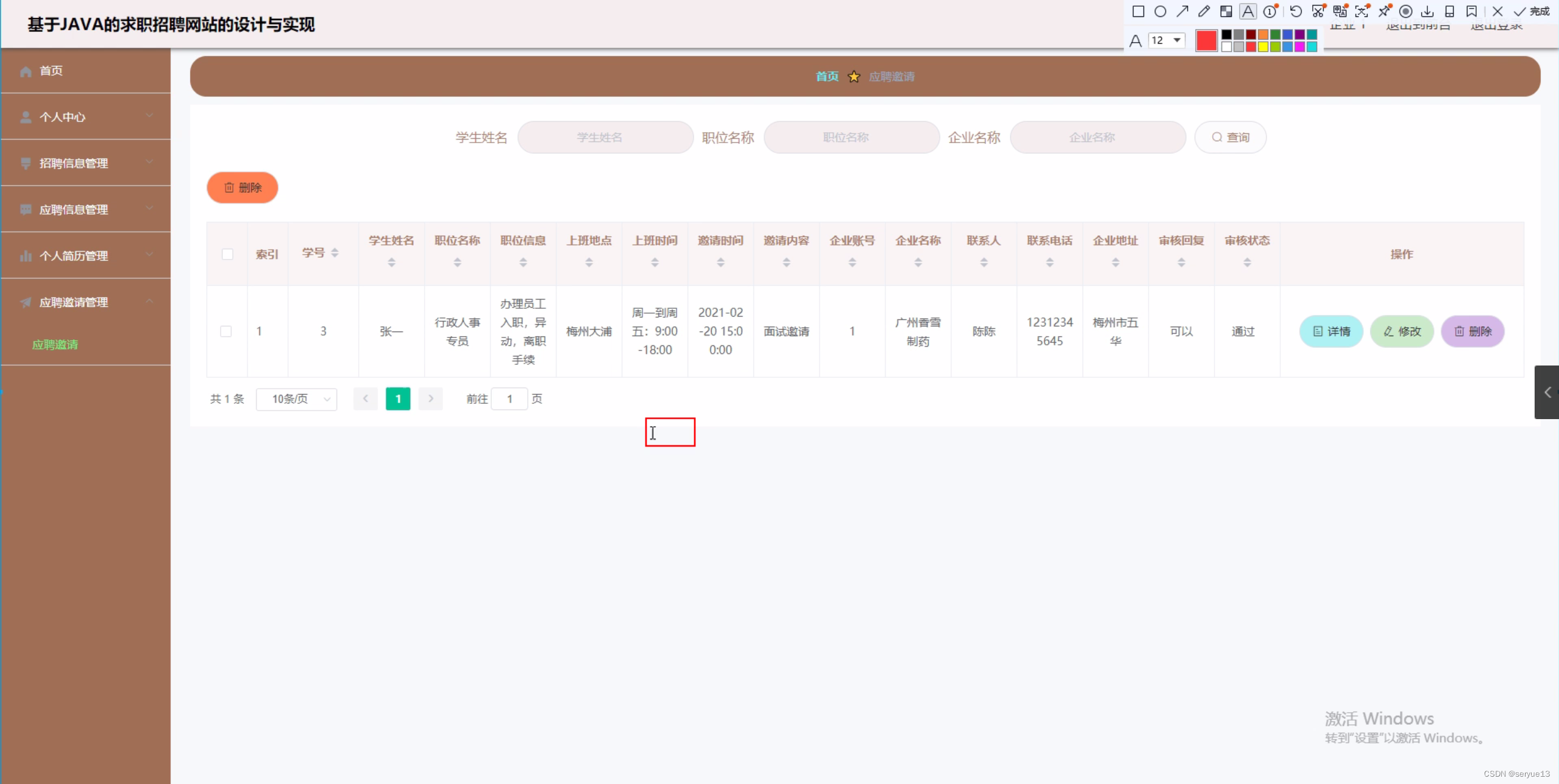Select the arrow drawing tool
Screen dimensions: 1559x784
click(x=1182, y=12)
